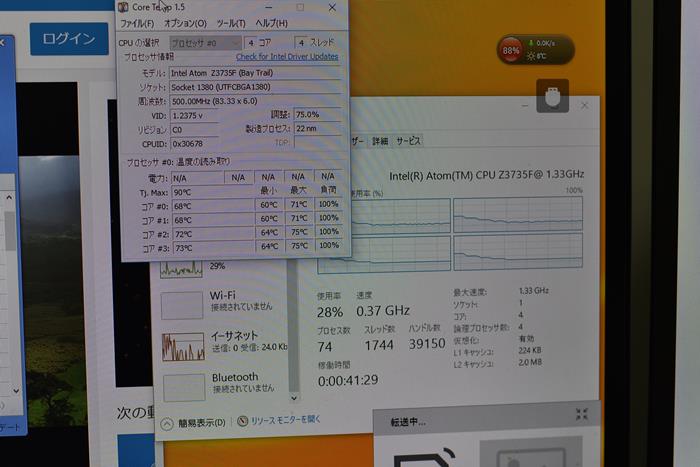Screen dimensions: 700x467
Task: Click the blue ログイン button
Action: point(69,39)
